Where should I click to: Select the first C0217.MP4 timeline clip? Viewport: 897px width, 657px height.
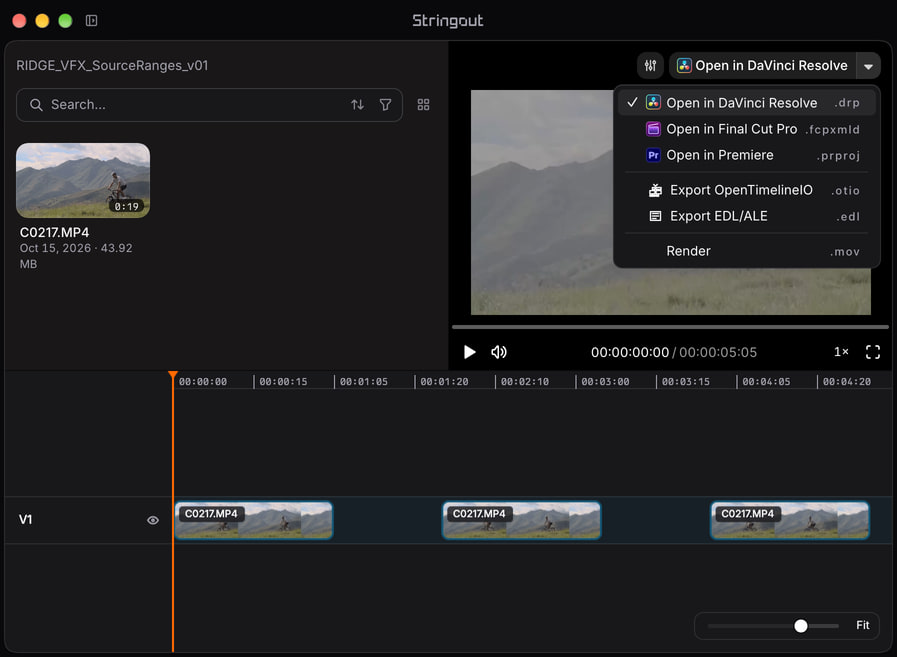pyautogui.click(x=253, y=520)
